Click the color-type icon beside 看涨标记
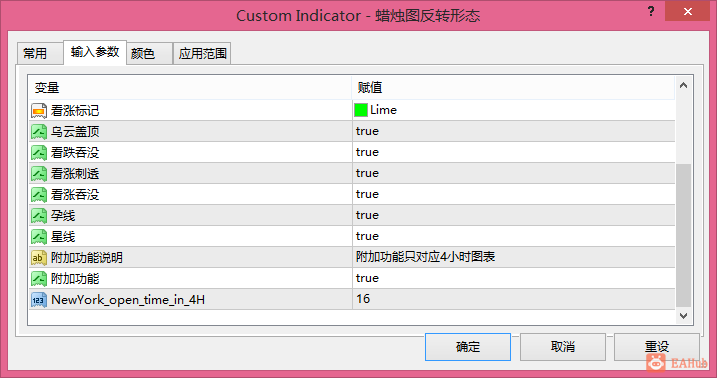 tap(39, 111)
